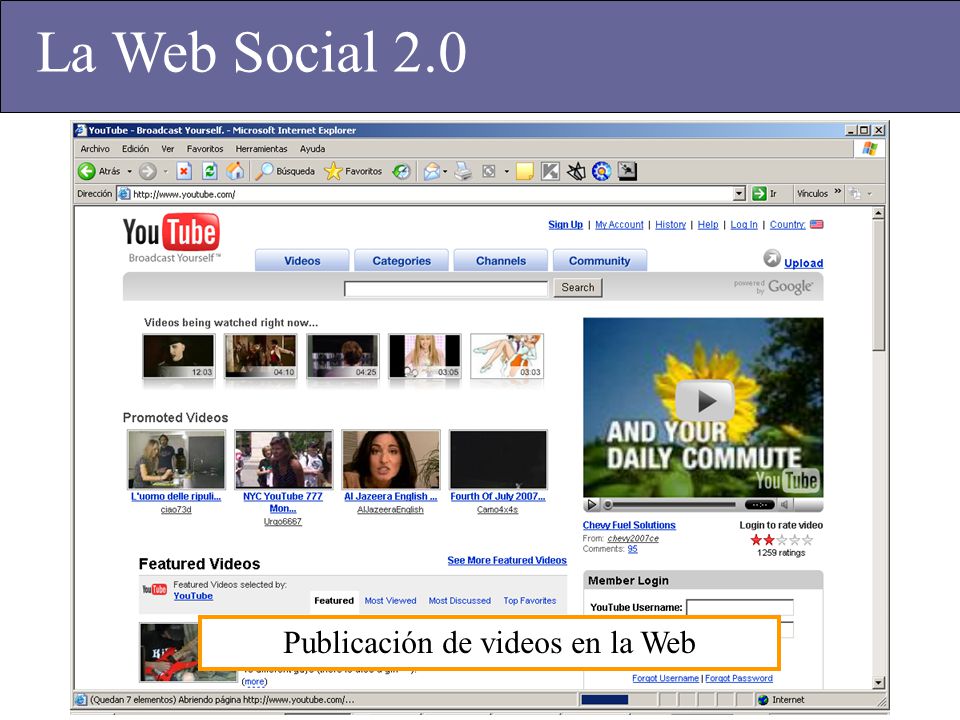
Task: Click the YouTube Broadcast Yourself logo
Action: pos(171,238)
